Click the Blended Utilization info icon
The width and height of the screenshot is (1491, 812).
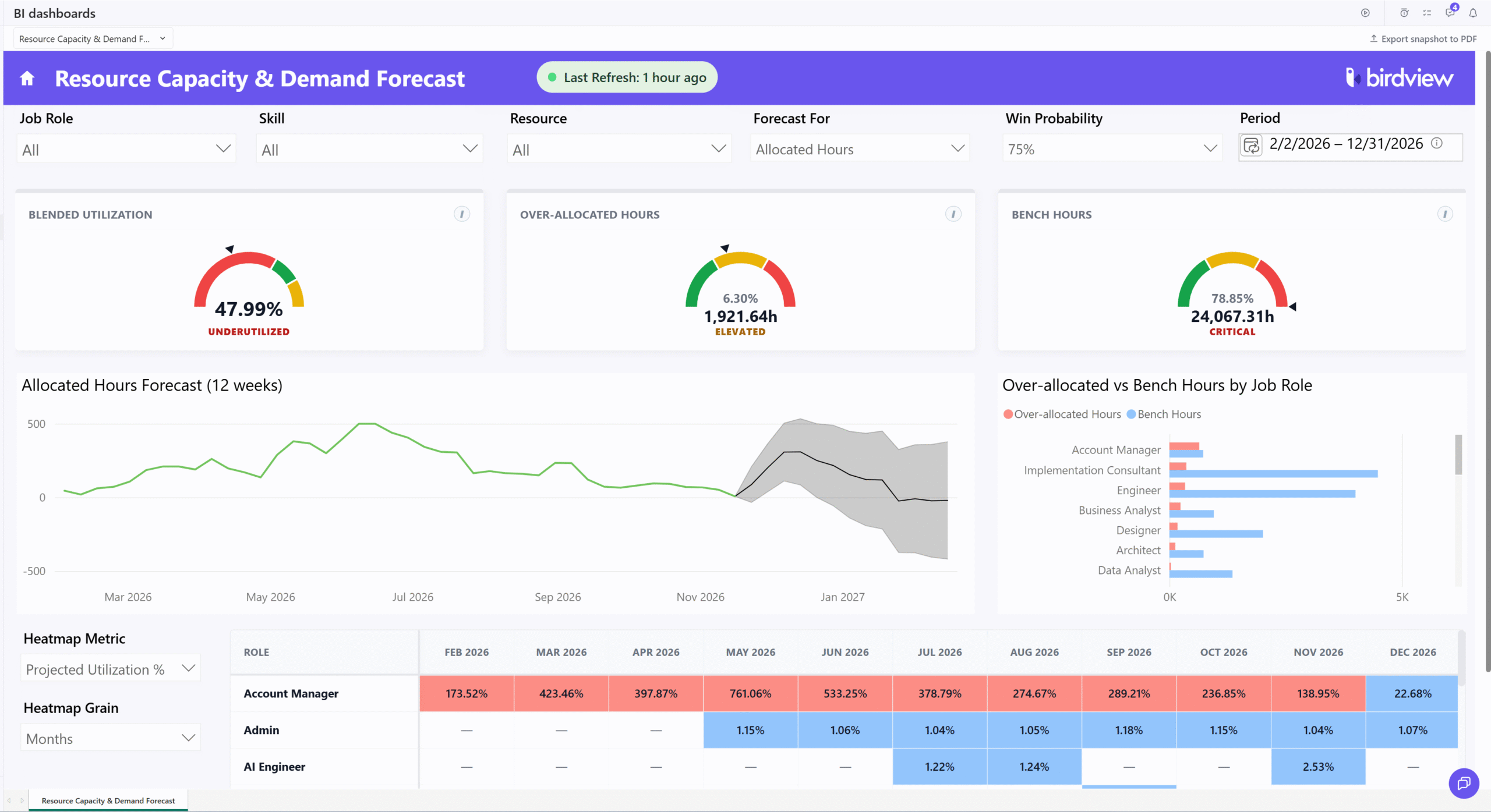(462, 214)
